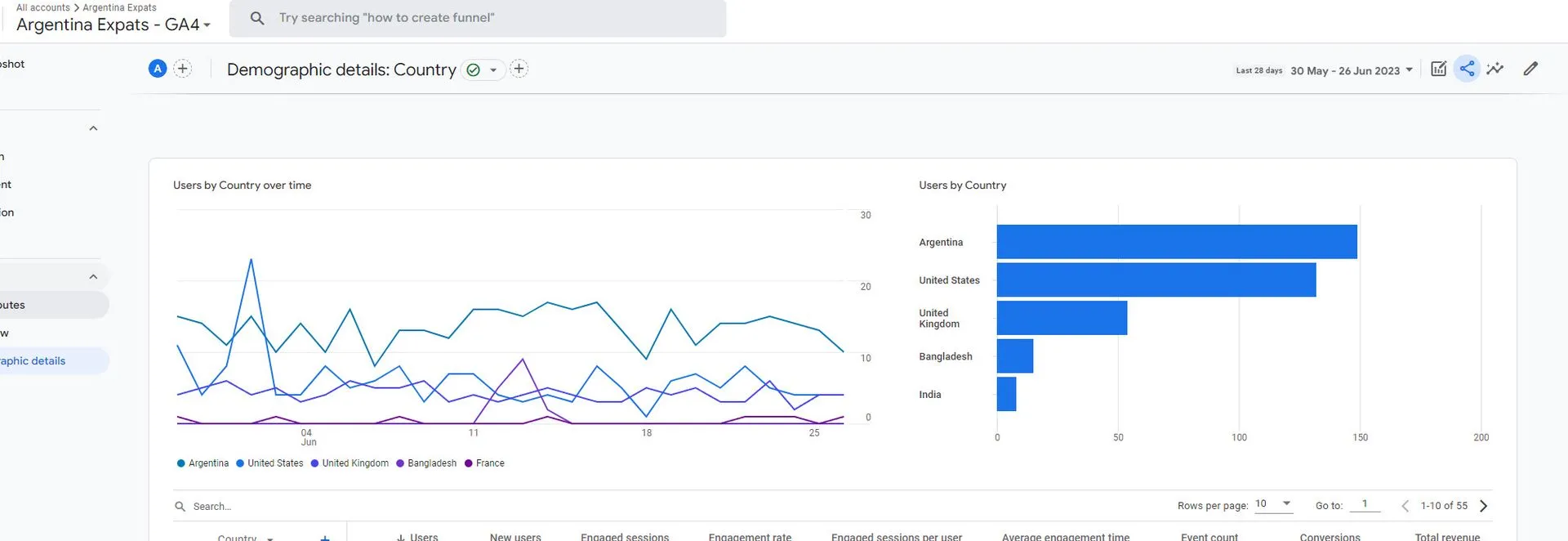Select the All Users segment badge
The width and height of the screenshot is (1568, 541).
pos(158,69)
